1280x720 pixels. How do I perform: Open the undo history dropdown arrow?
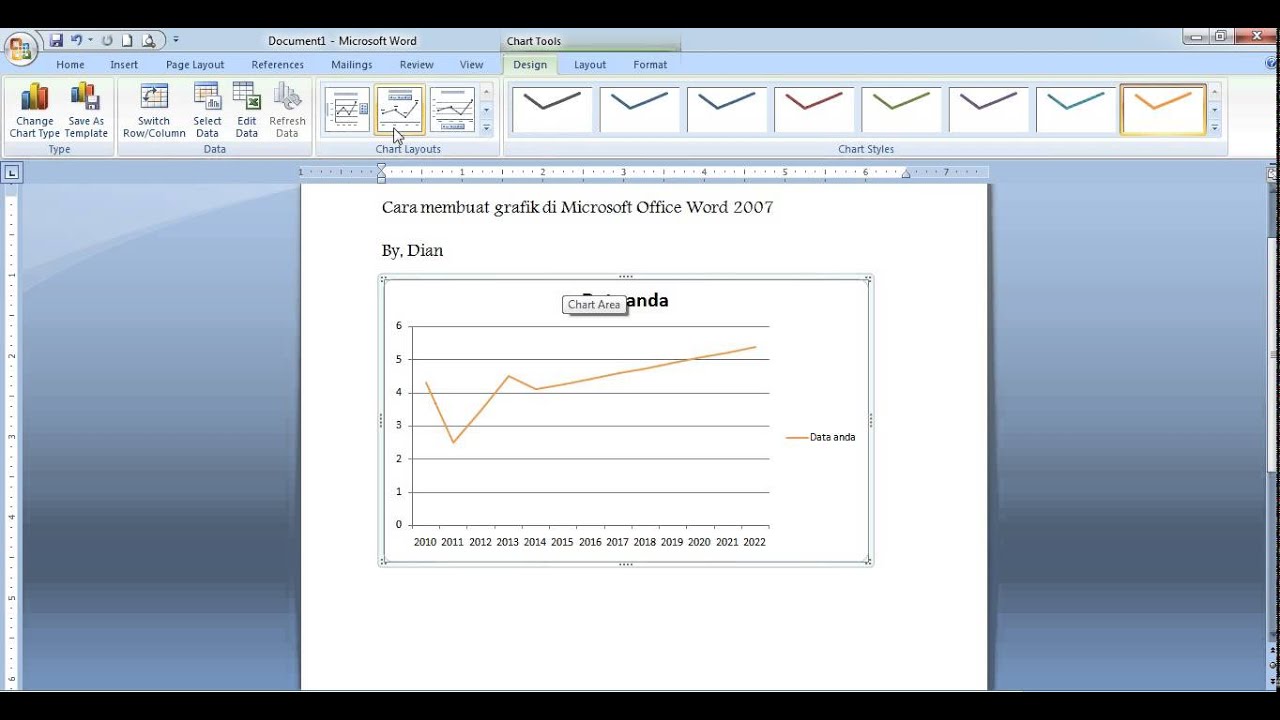pos(90,41)
